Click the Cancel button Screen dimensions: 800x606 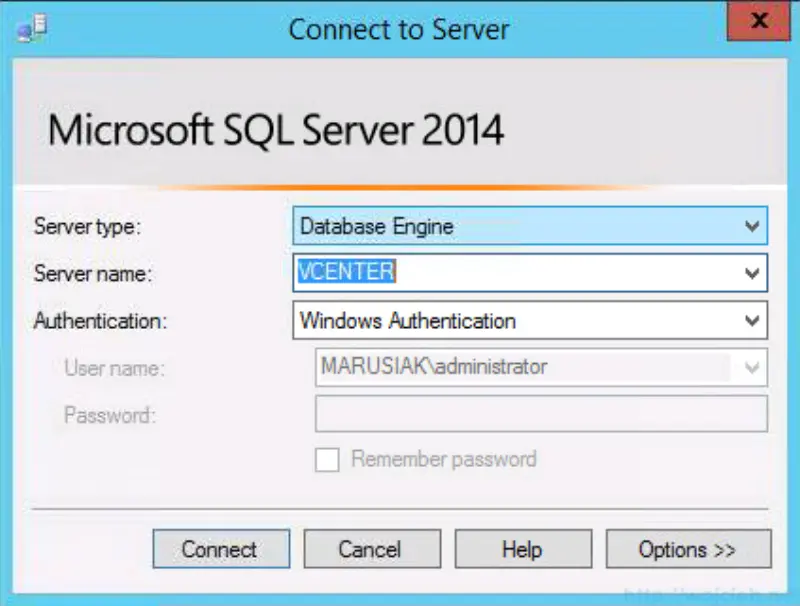coord(372,549)
